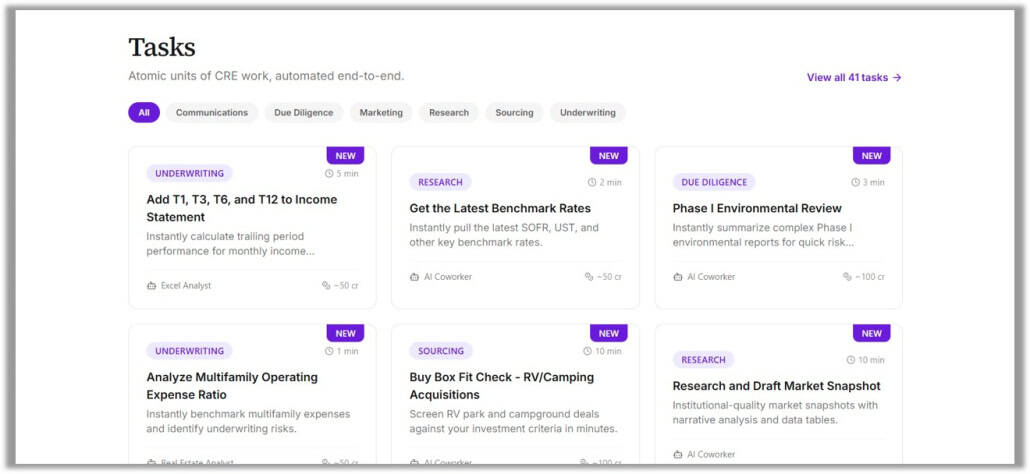Viewport: 1030px width, 474px height.
Task: Click AI Coworker icon on Phase I Environmental card
Action: (677, 277)
